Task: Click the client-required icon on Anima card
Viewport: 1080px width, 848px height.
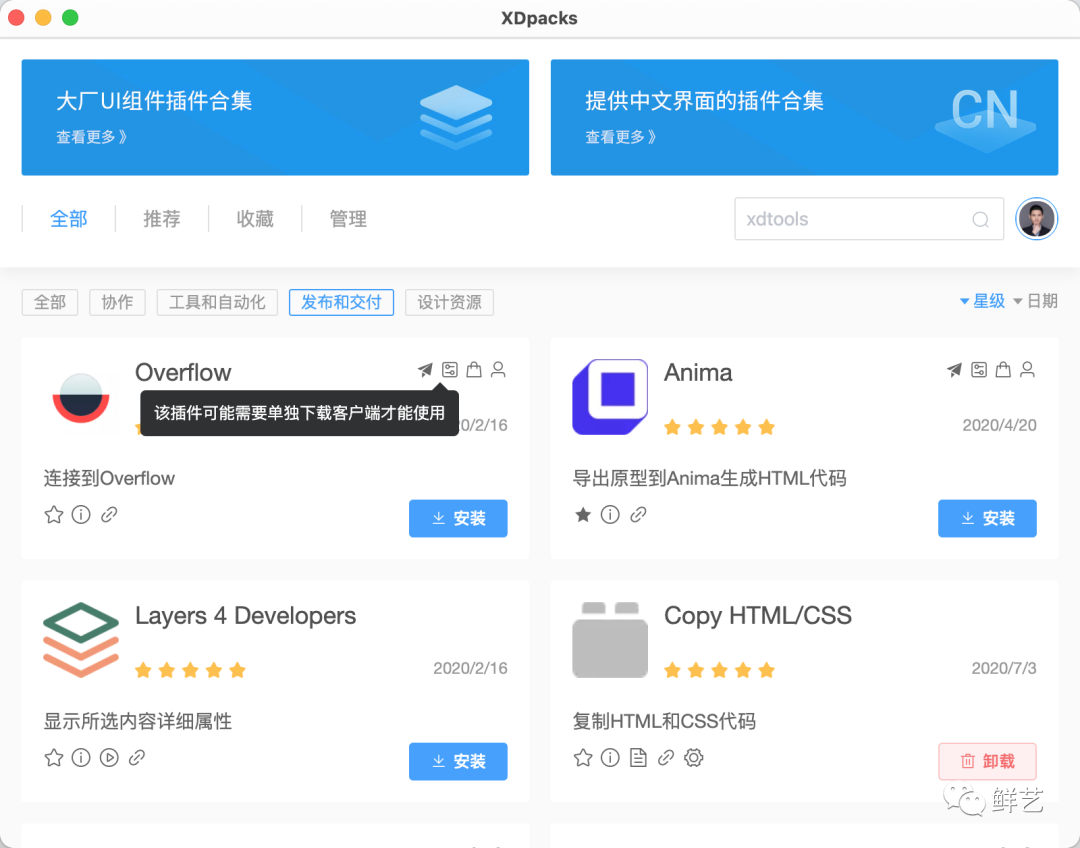Action: (979, 370)
